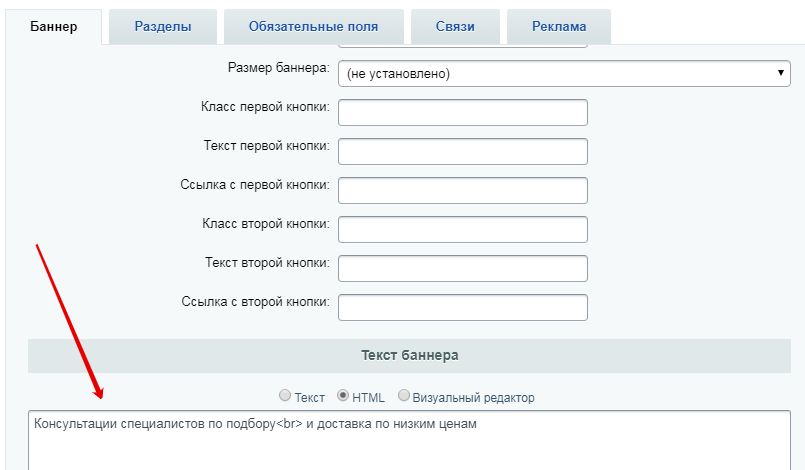Focus the Текст второй кнопки field

point(463,269)
